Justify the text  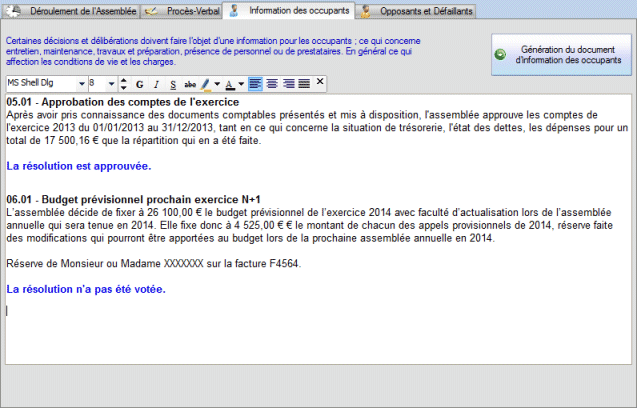[x=304, y=84]
